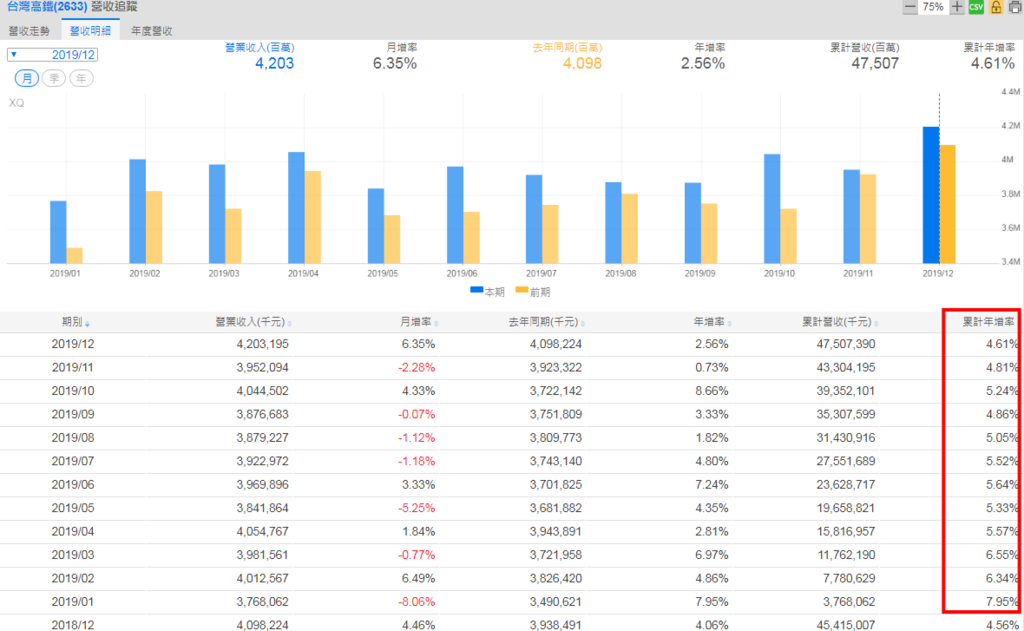Click revenue cell 4,054,767
This screenshot has height=631, width=1024.
coord(263,531)
